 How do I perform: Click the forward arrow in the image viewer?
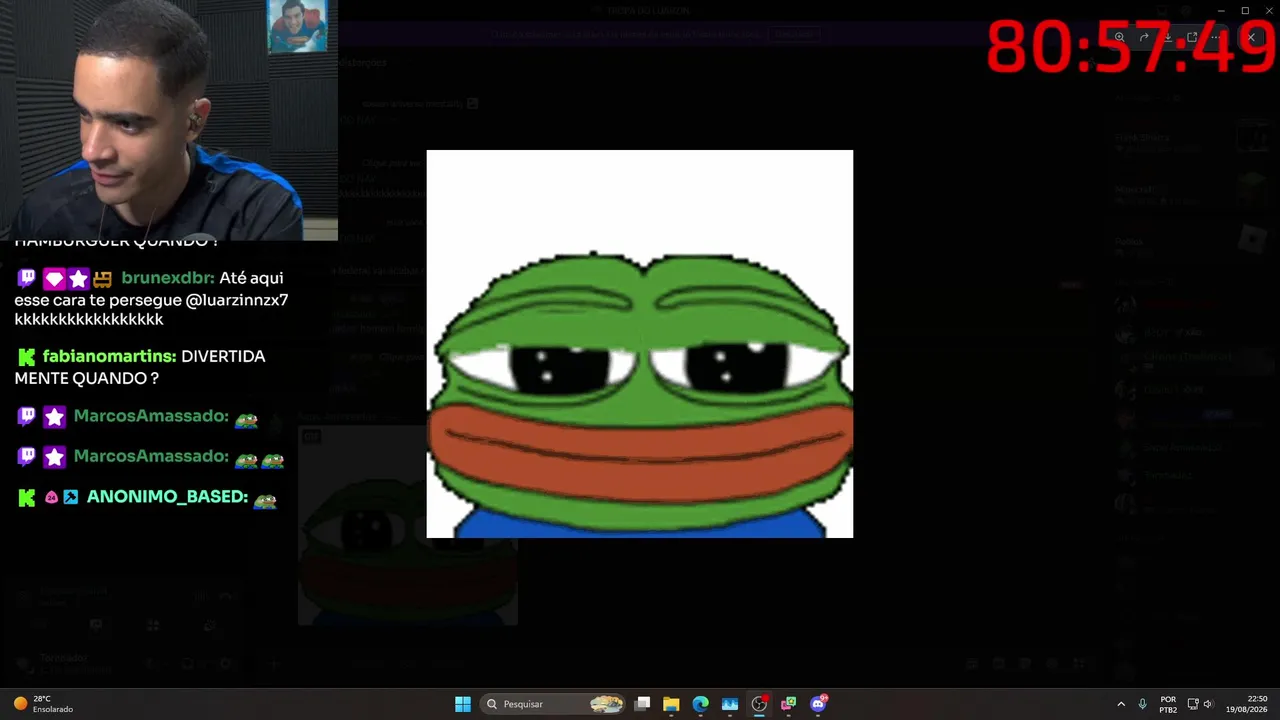click(x=1143, y=37)
